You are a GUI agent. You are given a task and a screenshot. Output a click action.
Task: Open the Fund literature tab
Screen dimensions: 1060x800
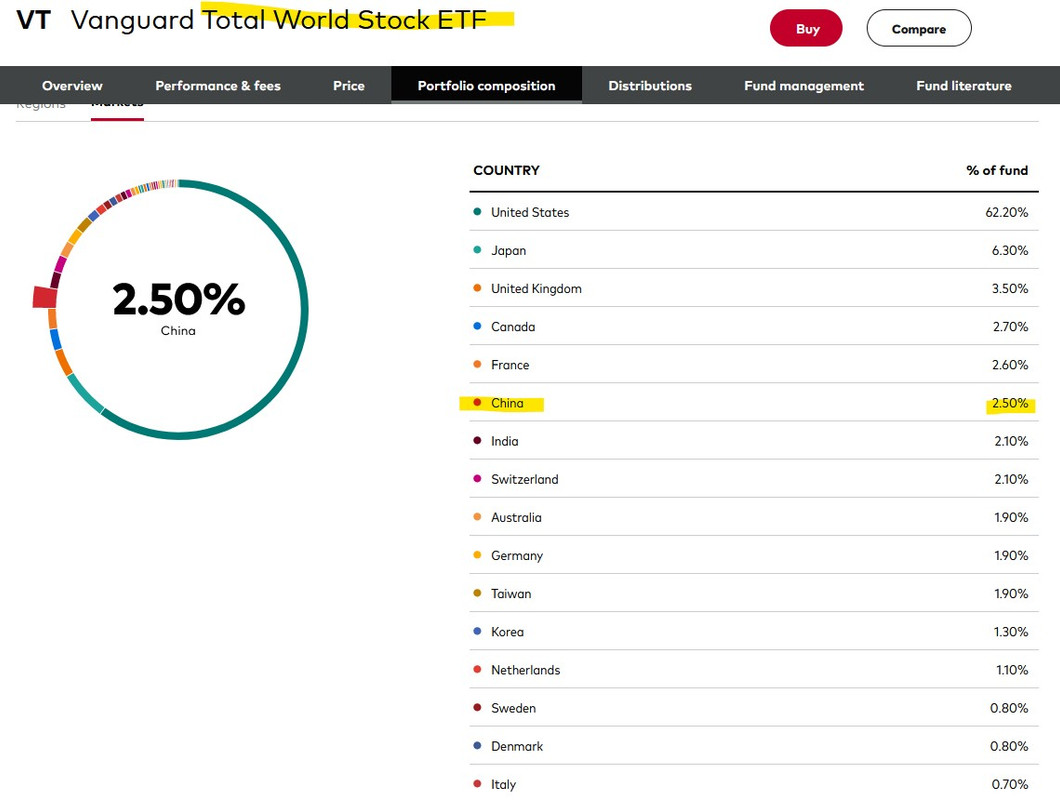(964, 85)
